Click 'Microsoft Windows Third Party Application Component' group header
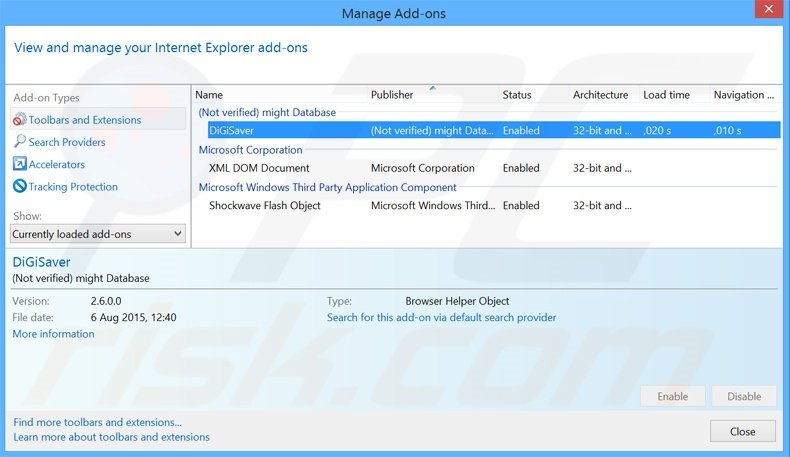 327,187
